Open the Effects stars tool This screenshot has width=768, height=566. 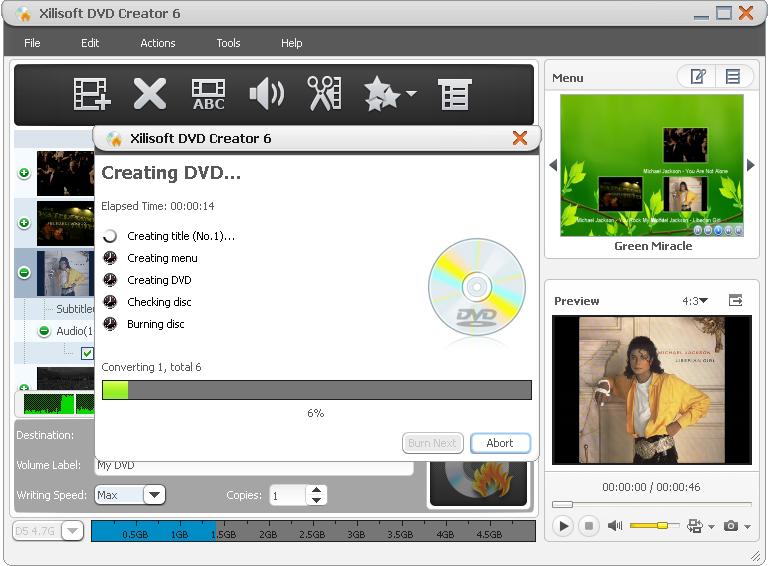(x=382, y=94)
